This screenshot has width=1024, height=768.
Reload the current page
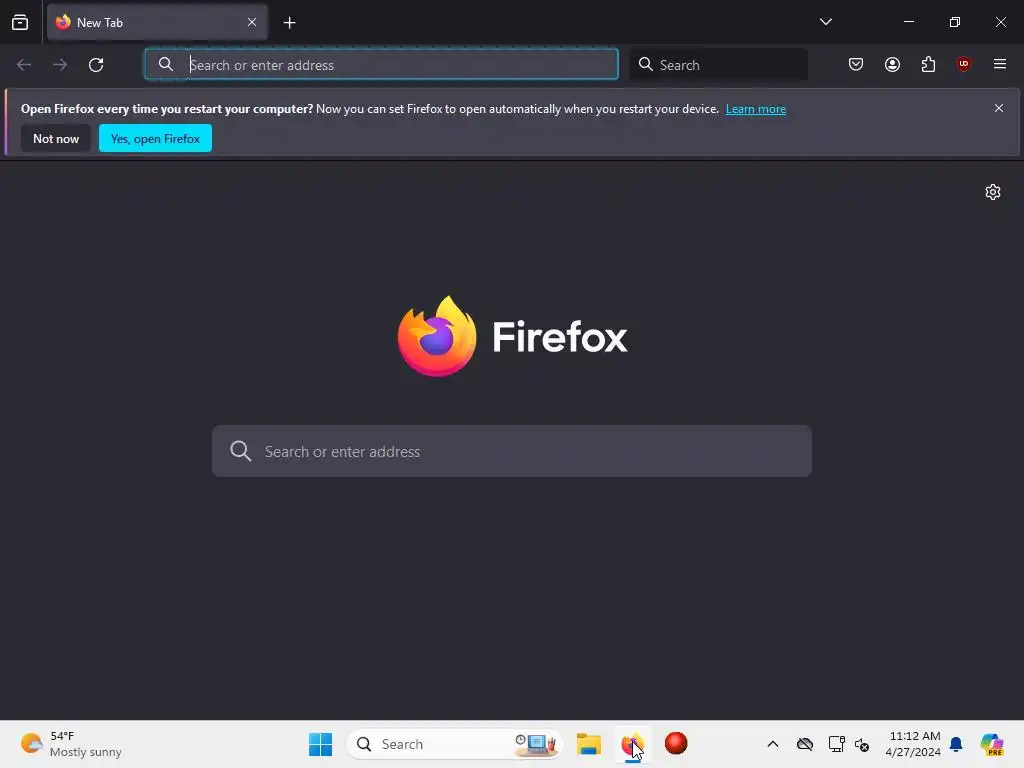[x=96, y=65]
